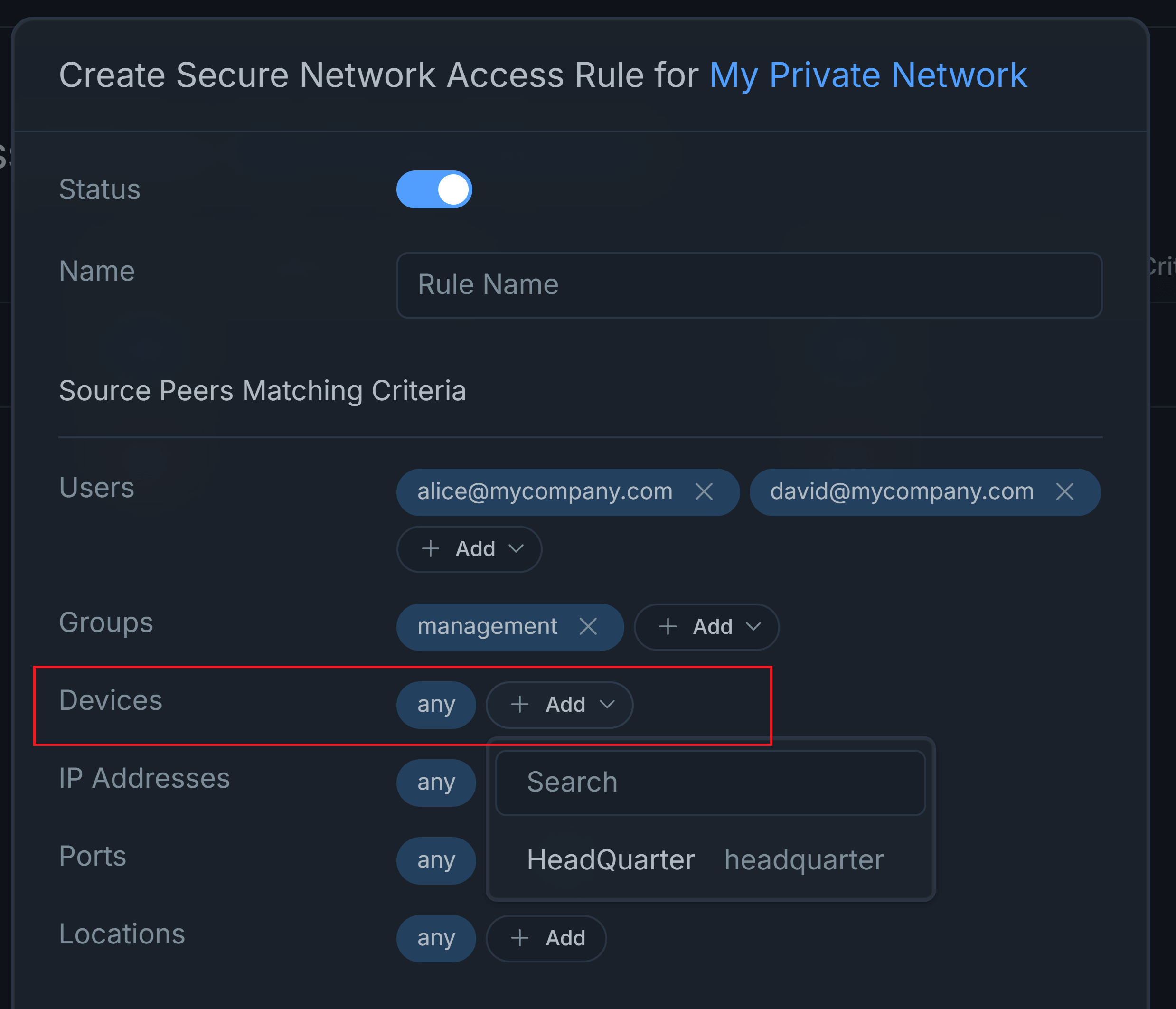The height and width of the screenshot is (1009, 1176).
Task: Click the Locations 'any' chip
Action: [x=436, y=938]
